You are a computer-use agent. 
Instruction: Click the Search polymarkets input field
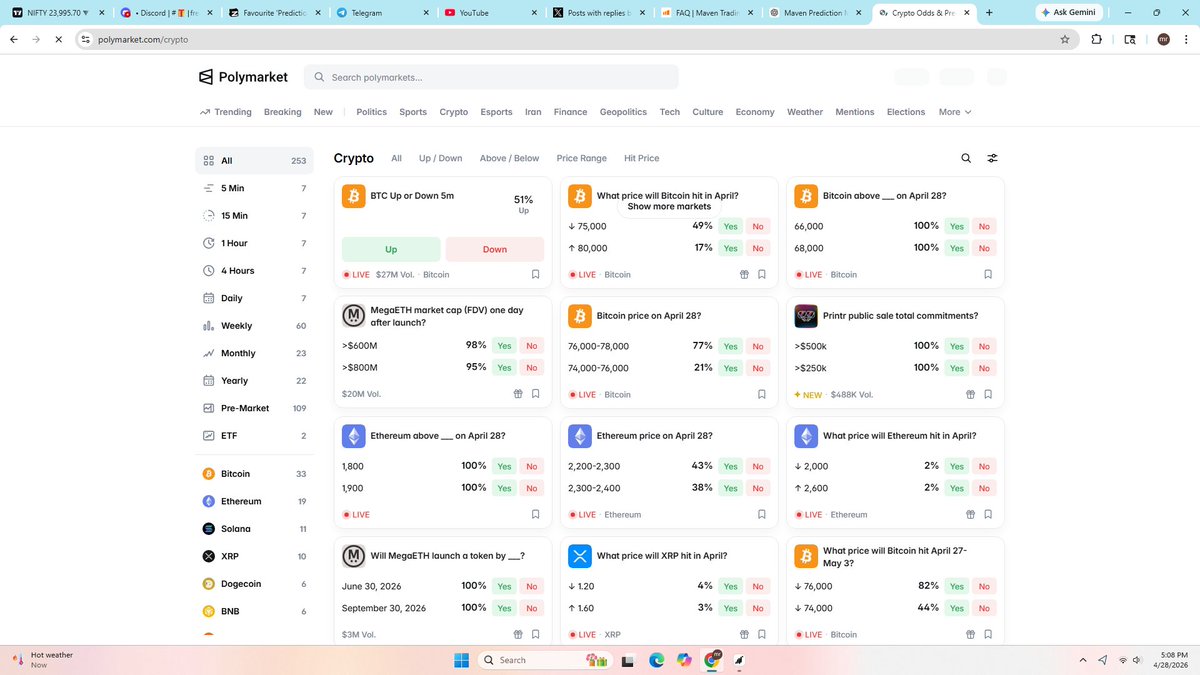[491, 77]
